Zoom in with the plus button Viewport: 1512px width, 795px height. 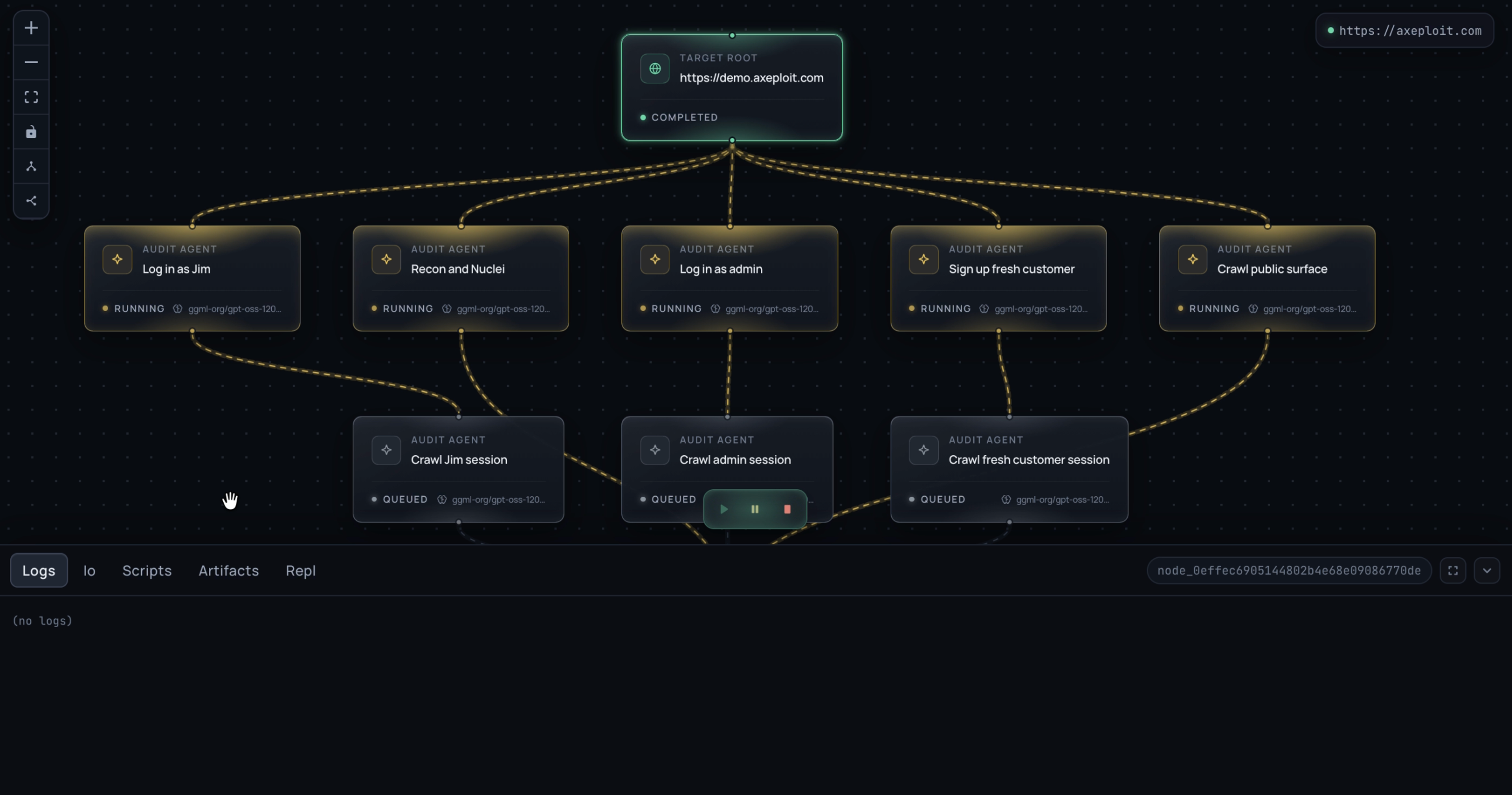[x=31, y=28]
